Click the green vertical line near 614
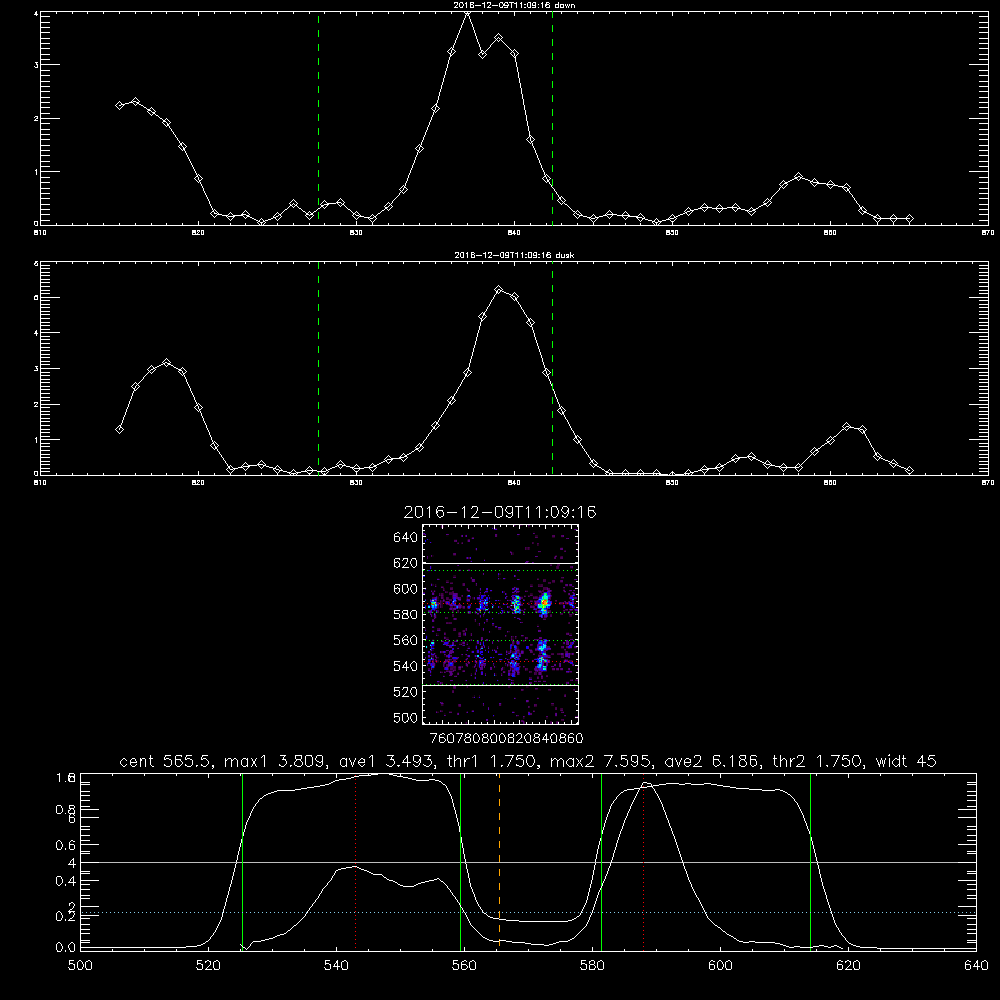Viewport: 1000px width, 1000px height. [811, 861]
